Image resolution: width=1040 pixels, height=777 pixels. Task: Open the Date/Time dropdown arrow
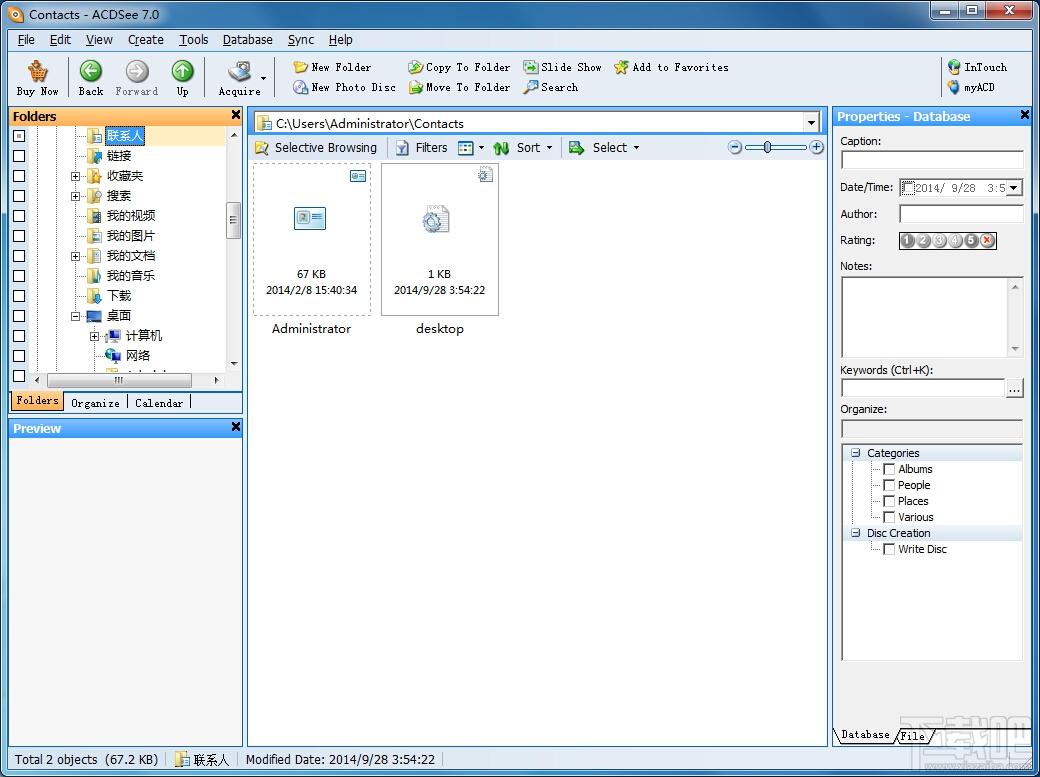[1013, 188]
